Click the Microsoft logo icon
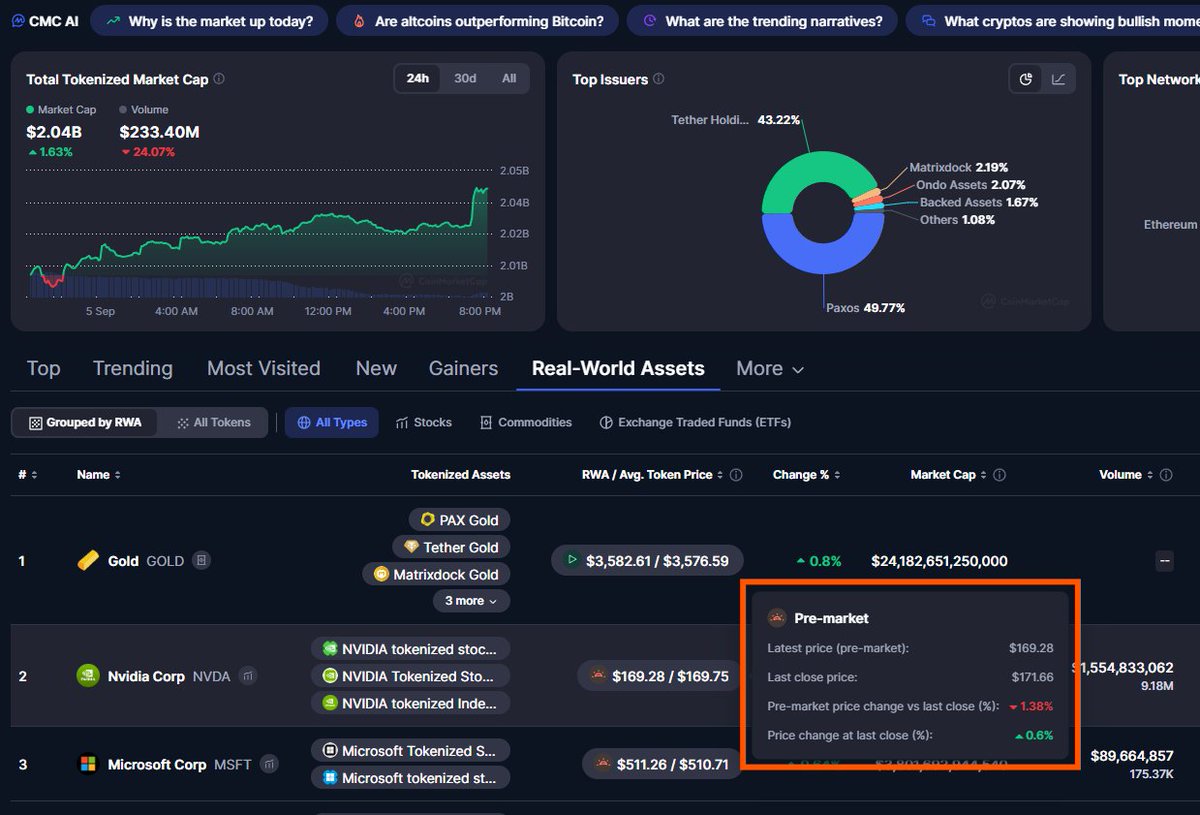Screen dimensions: 1200x815 [88, 764]
